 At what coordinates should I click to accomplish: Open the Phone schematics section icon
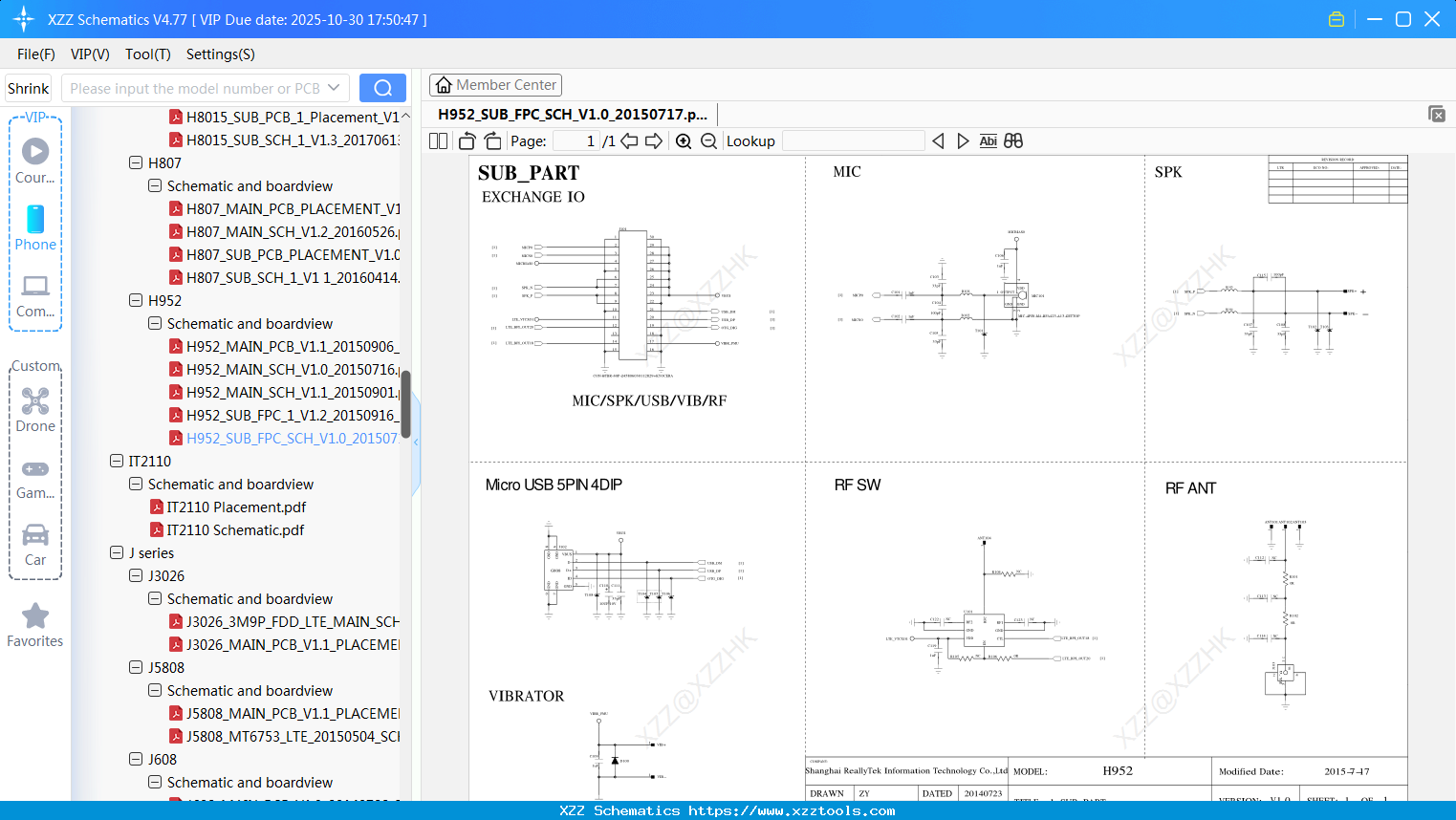[35, 221]
